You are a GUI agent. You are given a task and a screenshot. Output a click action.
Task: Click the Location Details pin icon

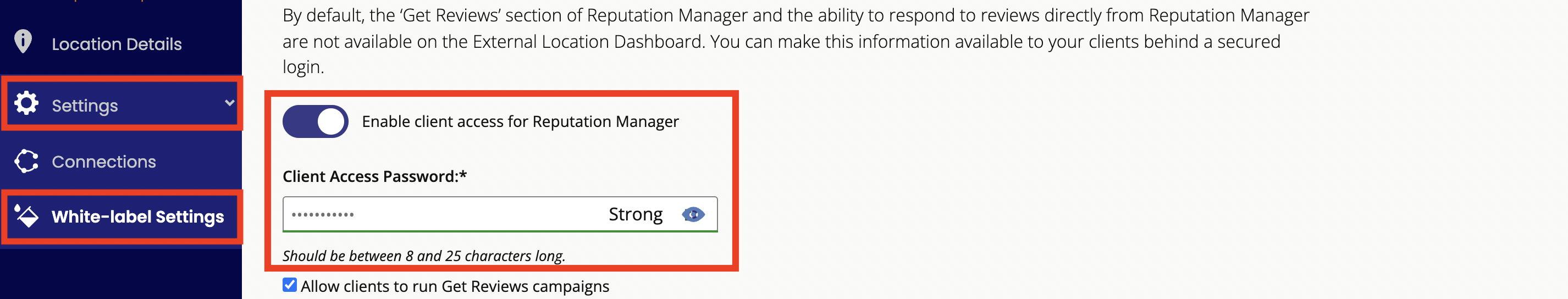point(23,42)
